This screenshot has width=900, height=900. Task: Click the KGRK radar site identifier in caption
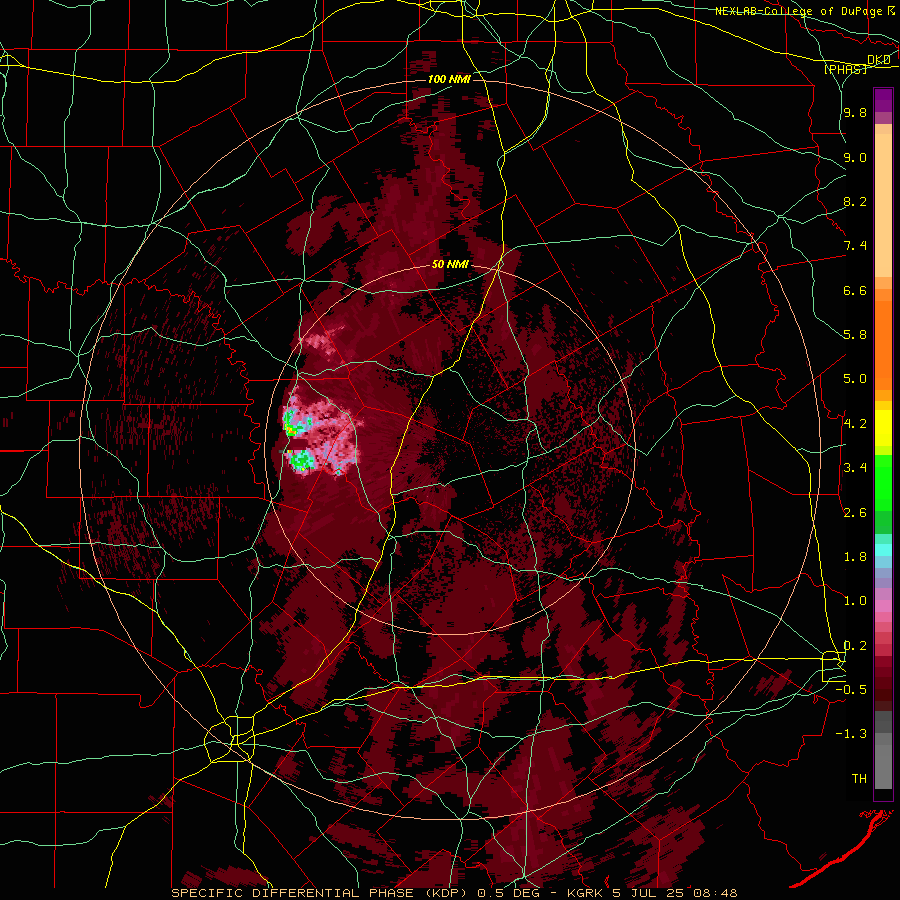tap(587, 893)
